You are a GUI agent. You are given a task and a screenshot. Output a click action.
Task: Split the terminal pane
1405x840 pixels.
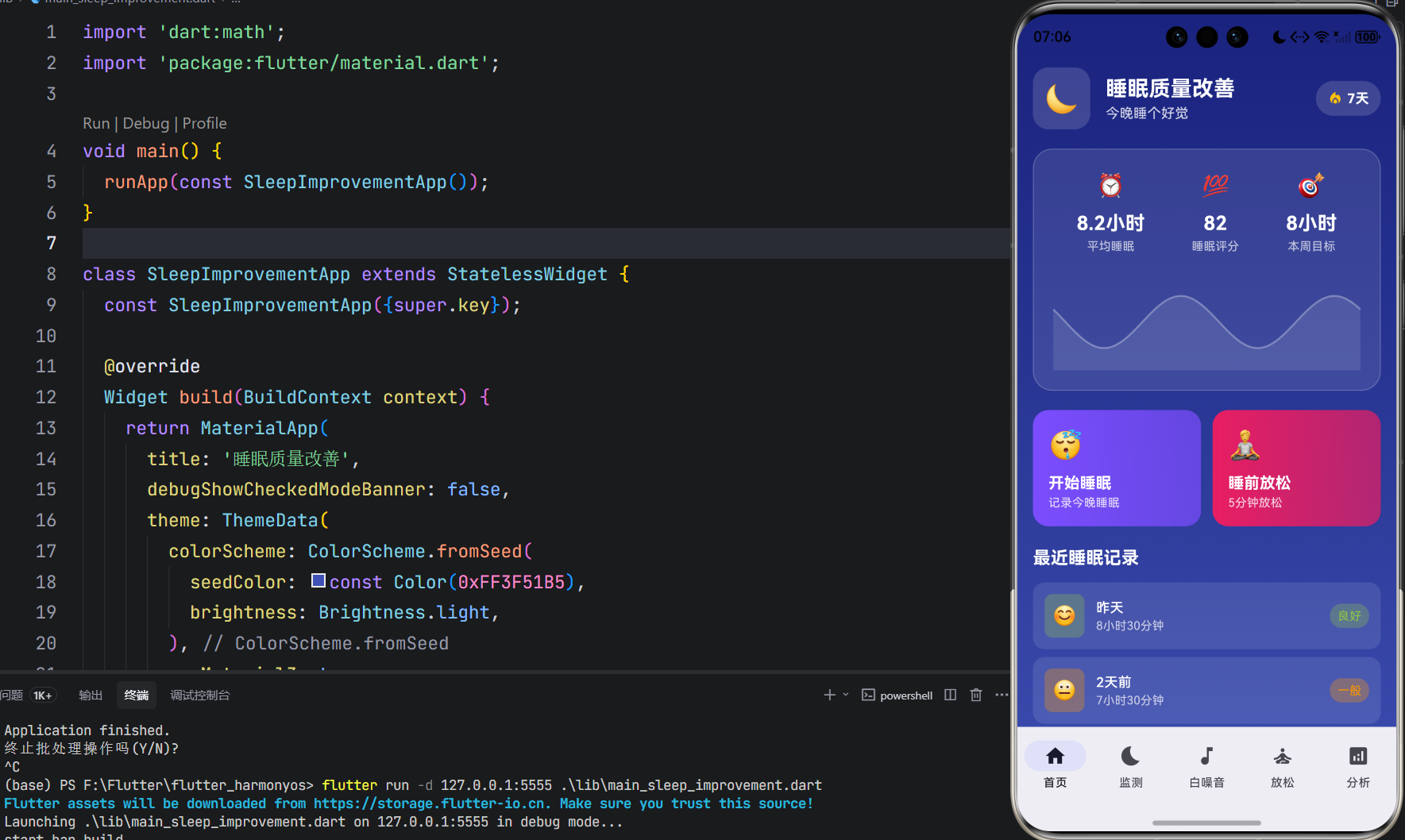tap(951, 695)
